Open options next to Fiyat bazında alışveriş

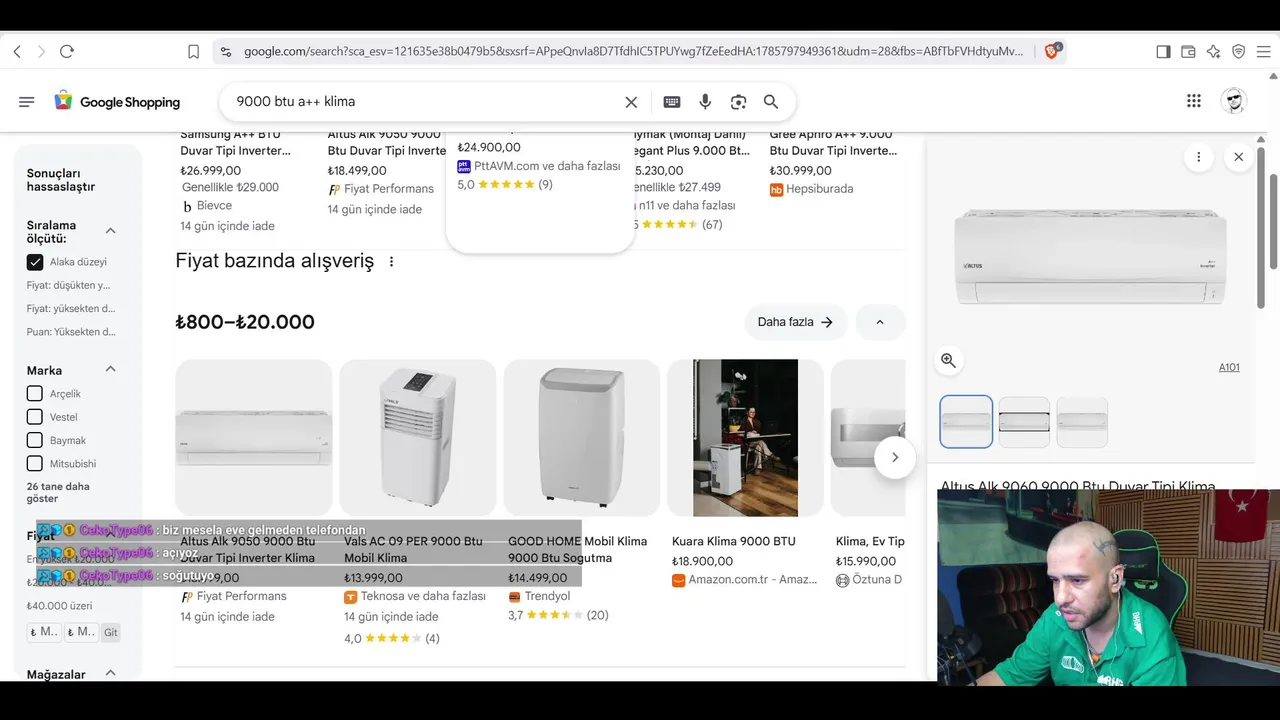point(392,262)
